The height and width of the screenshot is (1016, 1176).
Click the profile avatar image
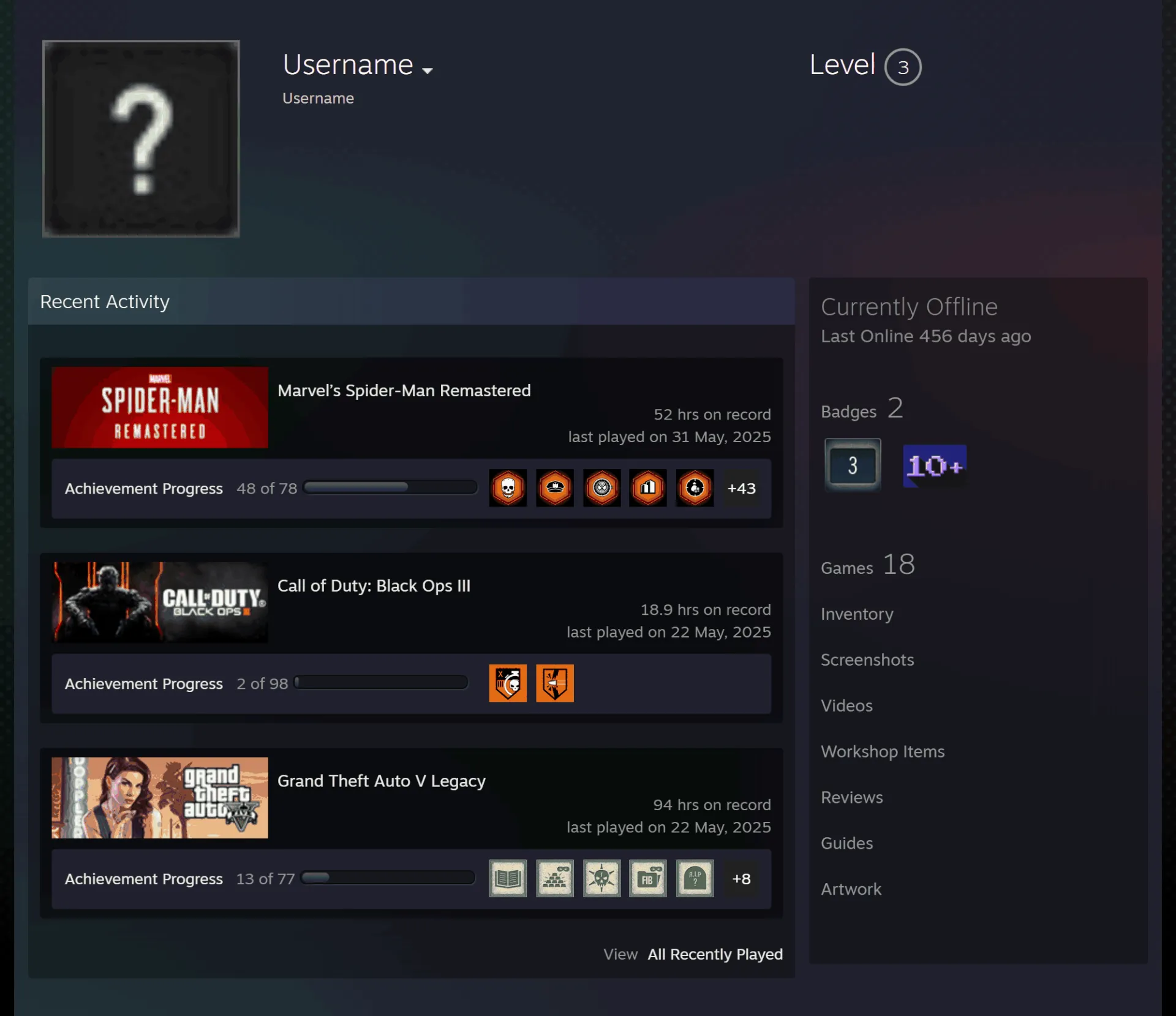click(141, 138)
